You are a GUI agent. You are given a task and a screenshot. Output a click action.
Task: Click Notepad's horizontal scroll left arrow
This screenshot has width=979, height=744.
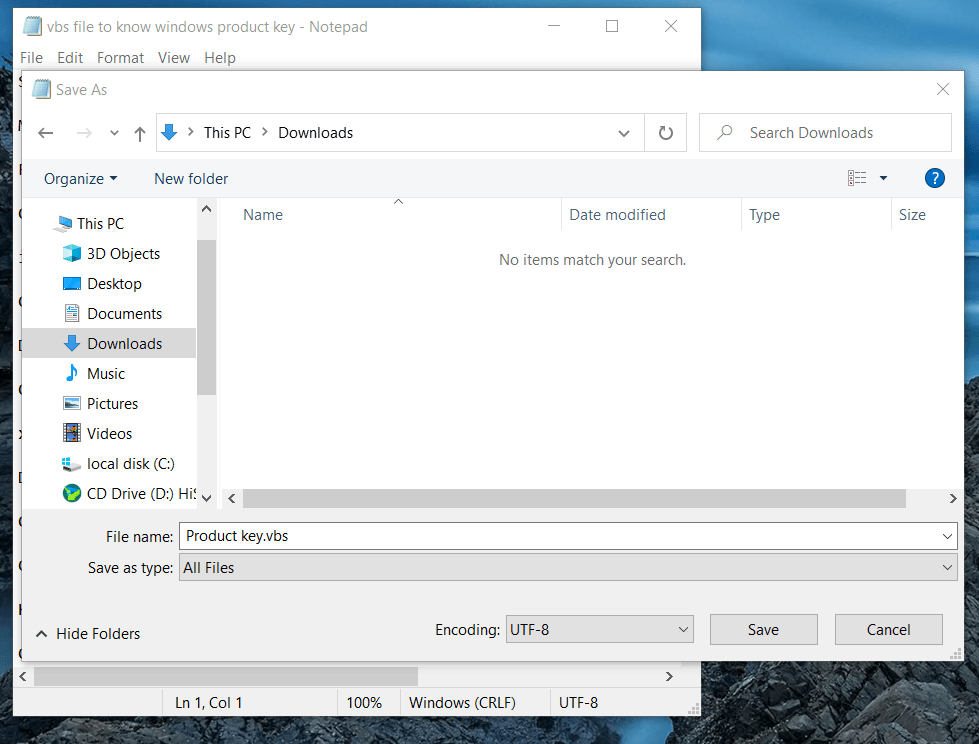point(23,677)
